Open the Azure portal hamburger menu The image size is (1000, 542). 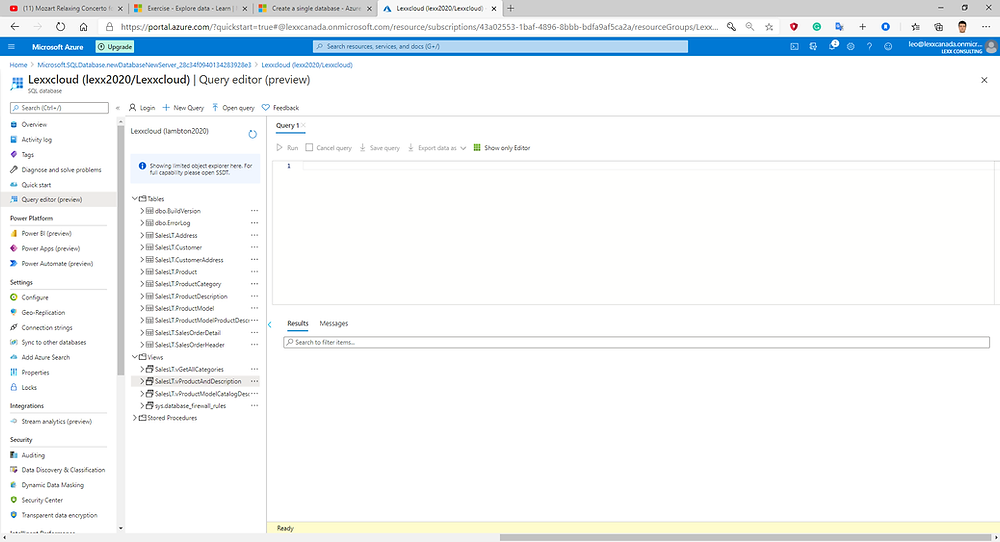[11, 47]
